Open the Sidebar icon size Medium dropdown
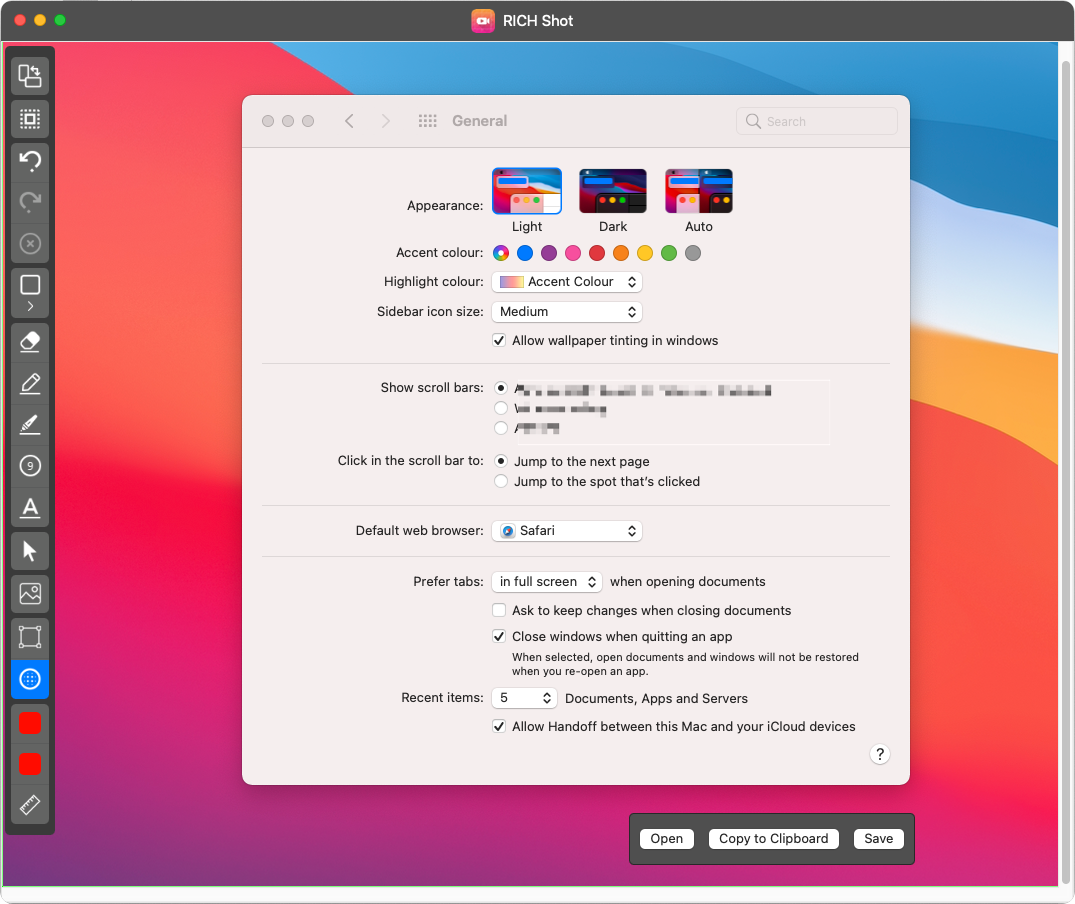This screenshot has height=904, width=1075. click(x=567, y=312)
